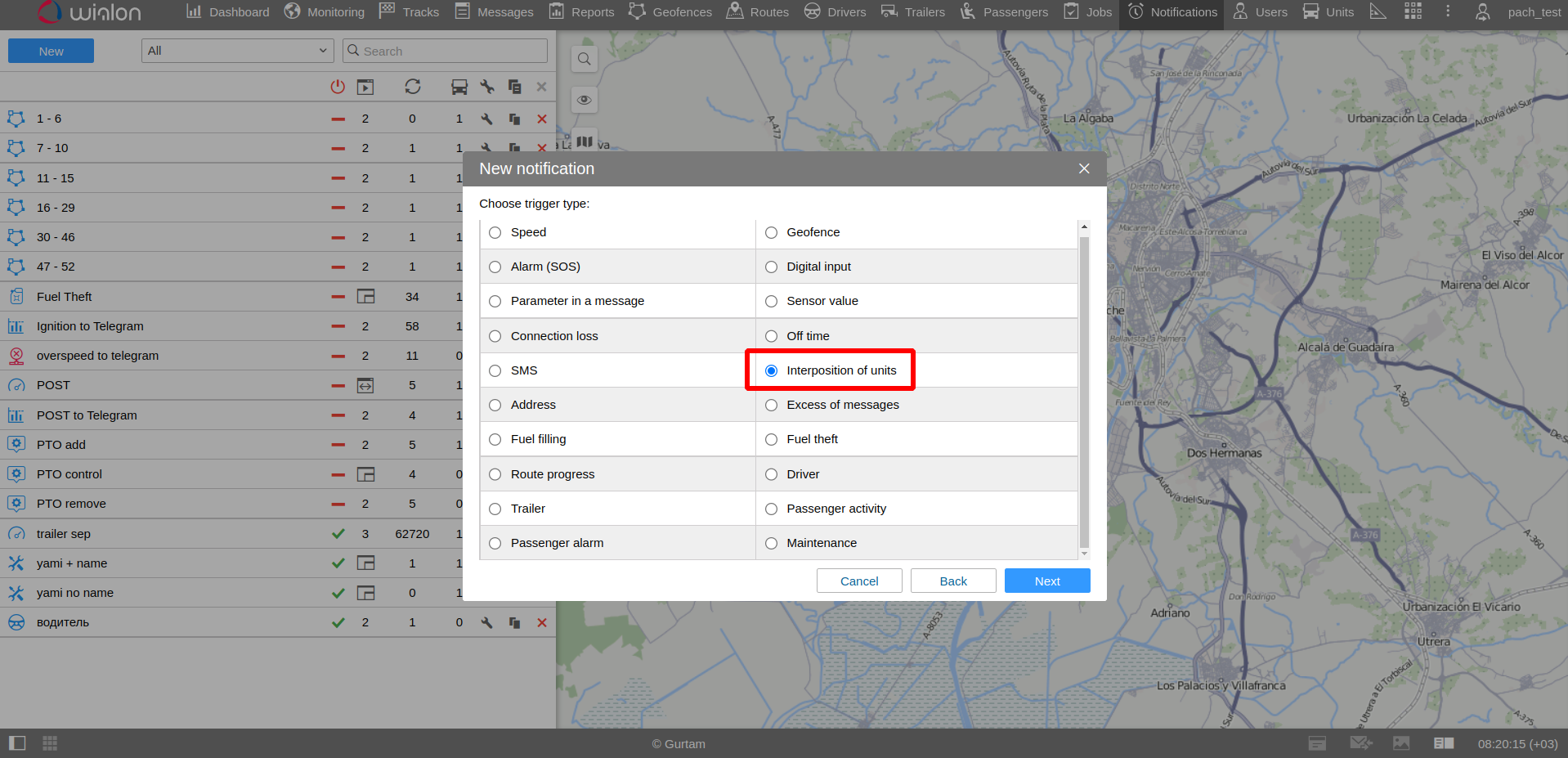This screenshot has width=1568, height=758.
Task: Toggle left panel icon in bottom bar
Action: pos(17,743)
